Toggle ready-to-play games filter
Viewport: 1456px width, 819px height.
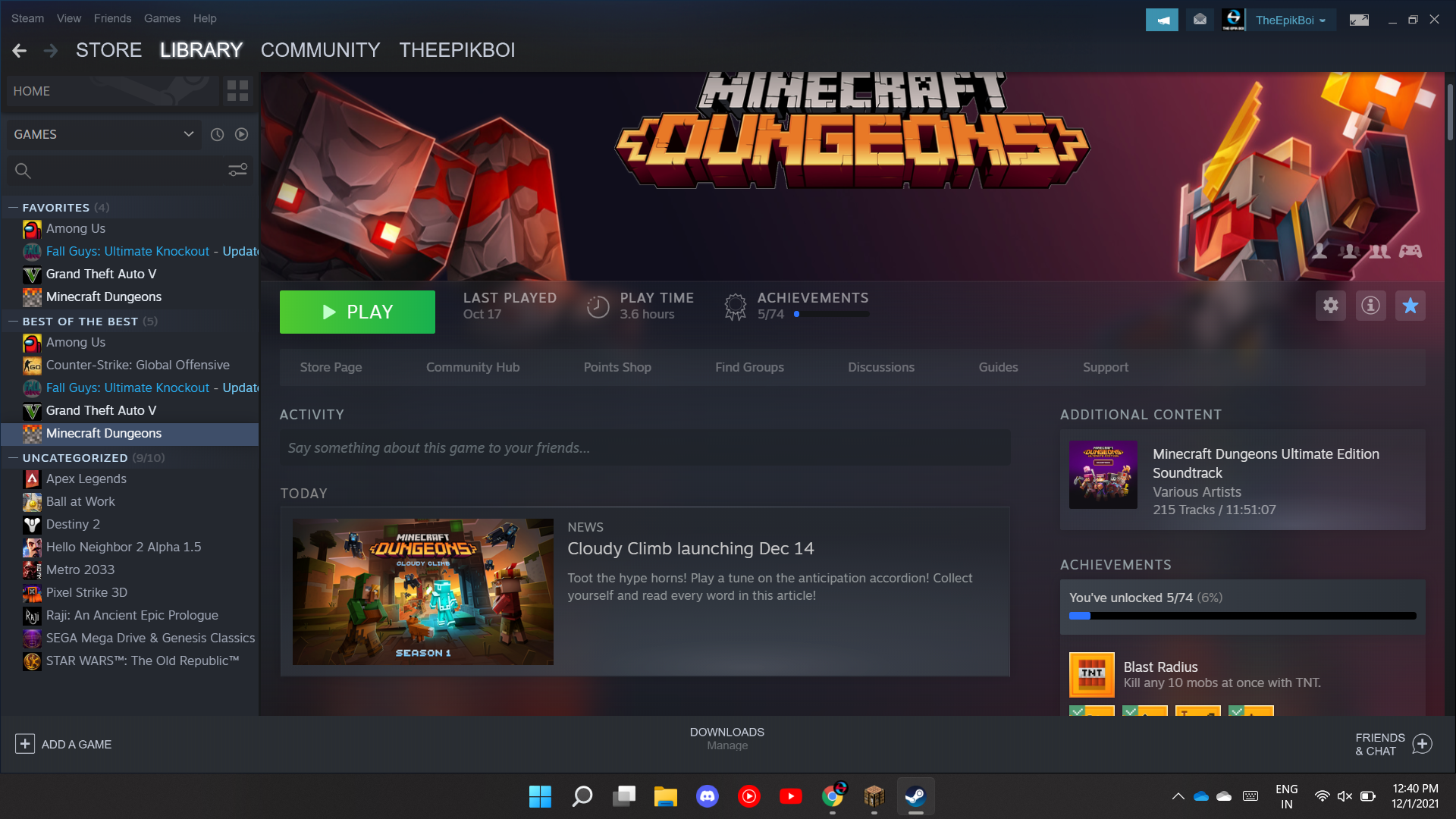click(241, 134)
